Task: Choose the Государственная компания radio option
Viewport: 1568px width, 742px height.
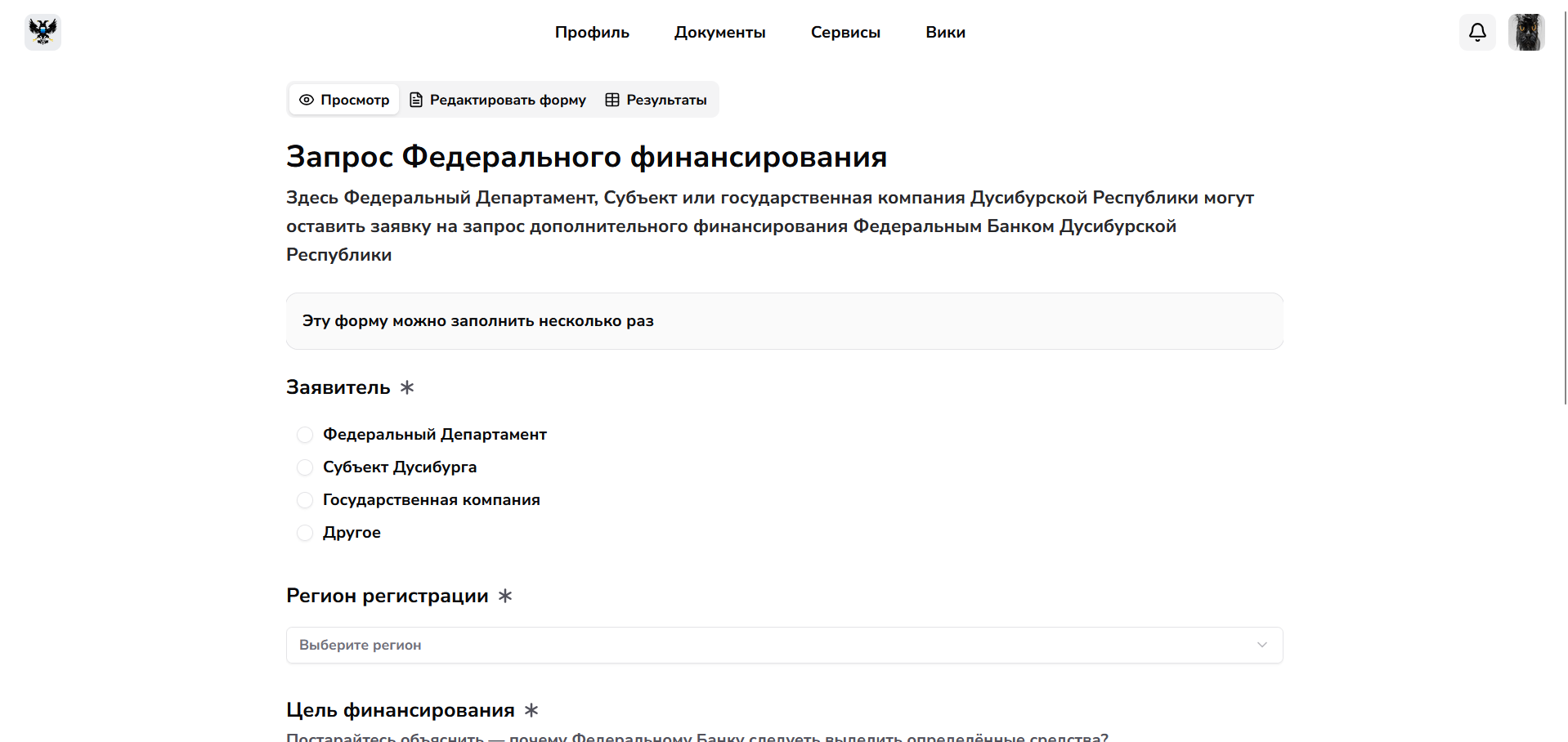Action: [x=305, y=500]
